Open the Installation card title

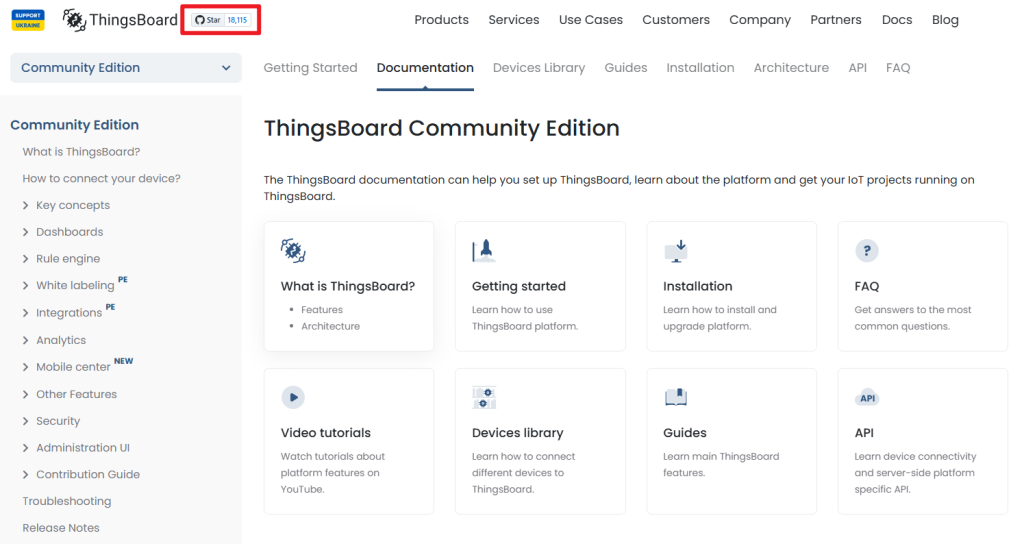[x=697, y=286]
